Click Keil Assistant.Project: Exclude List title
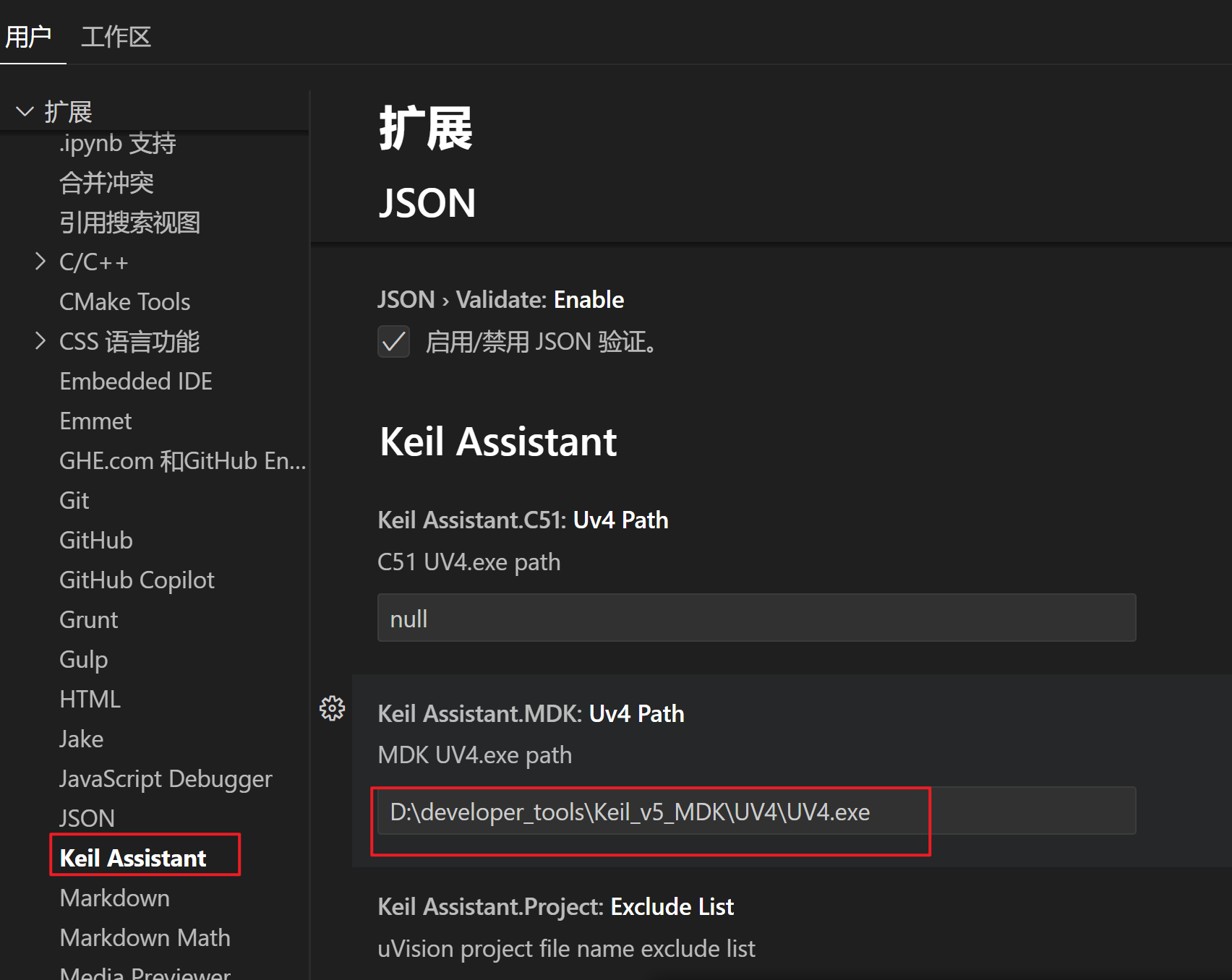This screenshot has width=1232, height=980. [x=556, y=907]
